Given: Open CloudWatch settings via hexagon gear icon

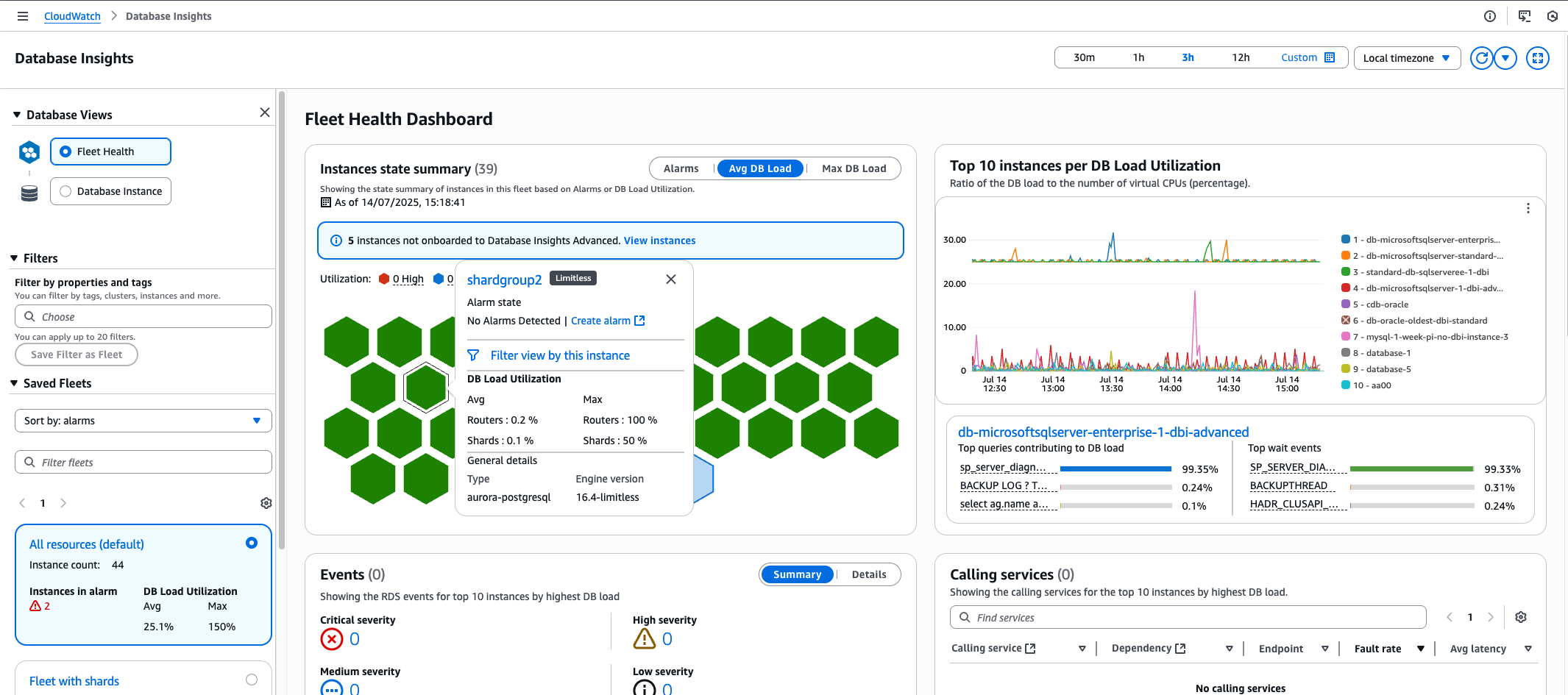Looking at the screenshot, I should tap(1553, 15).
